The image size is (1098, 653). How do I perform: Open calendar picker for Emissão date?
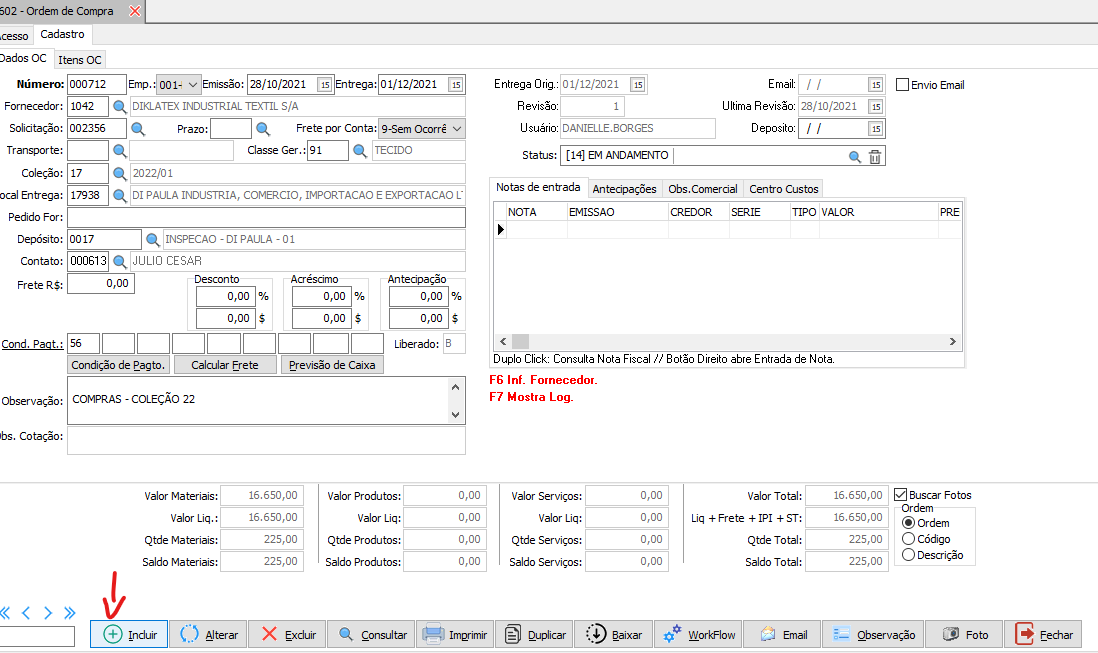point(324,85)
